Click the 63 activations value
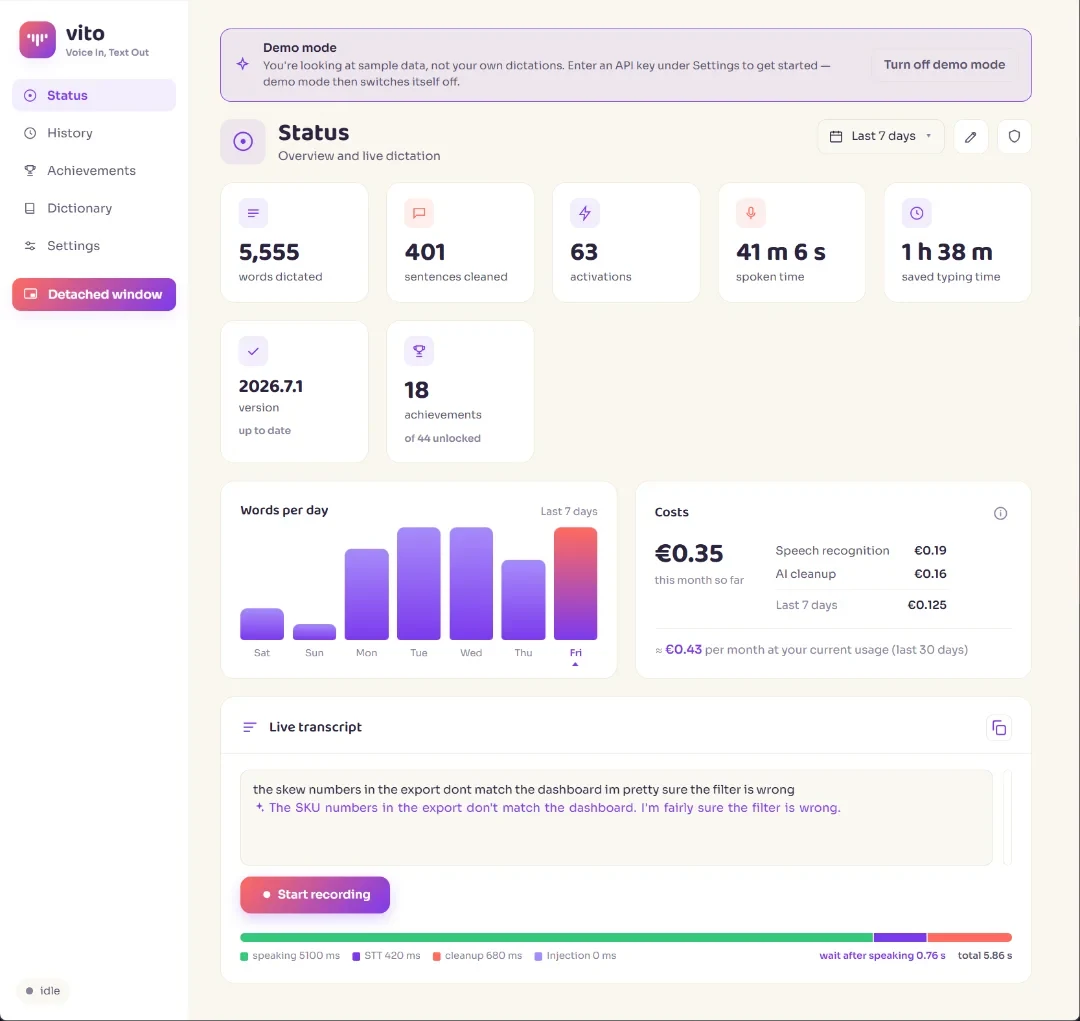 584,252
